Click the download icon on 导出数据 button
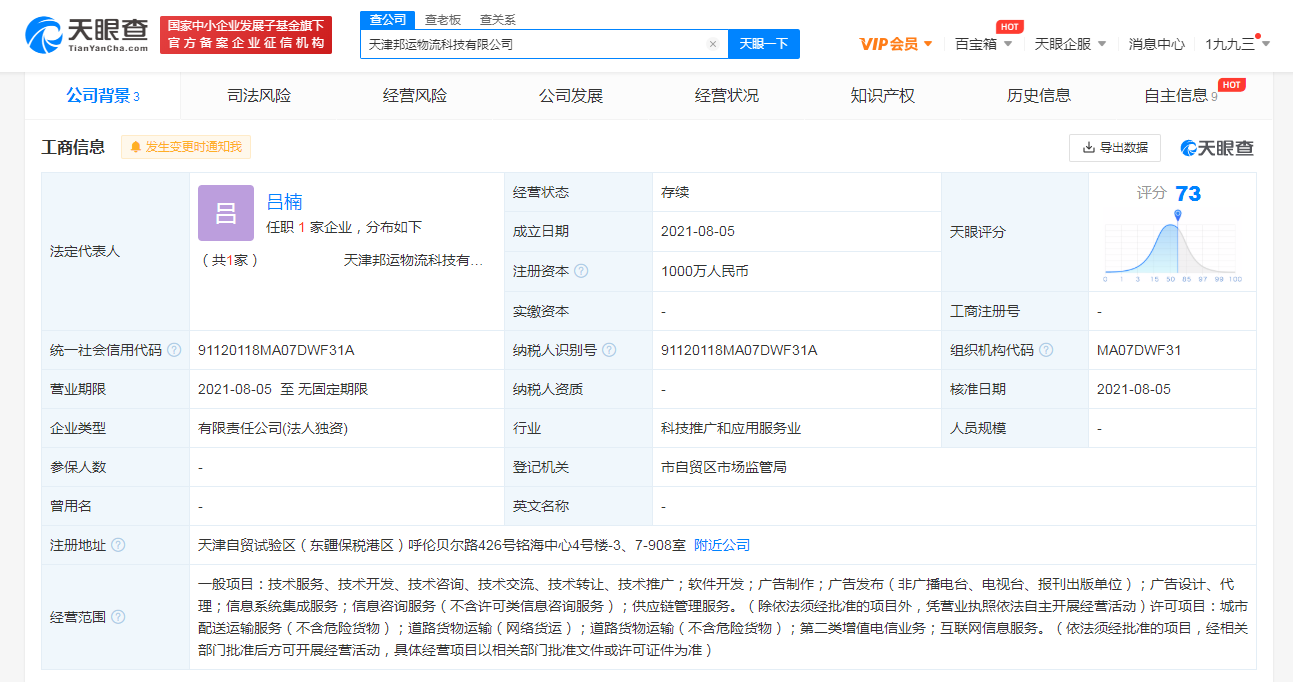The image size is (1293, 682). [1086, 146]
